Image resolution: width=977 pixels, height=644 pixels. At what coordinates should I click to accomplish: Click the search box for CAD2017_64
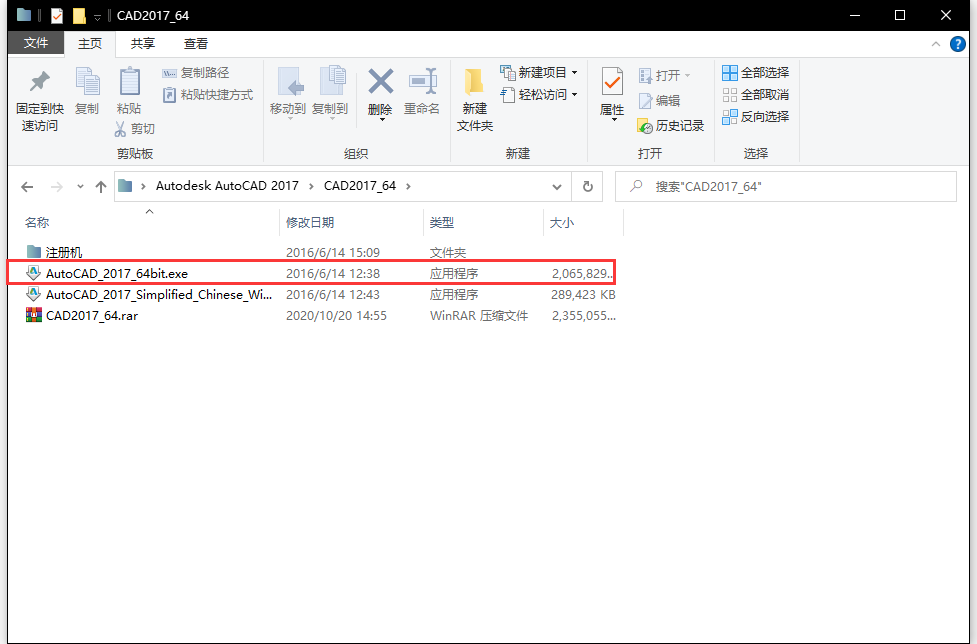click(790, 186)
